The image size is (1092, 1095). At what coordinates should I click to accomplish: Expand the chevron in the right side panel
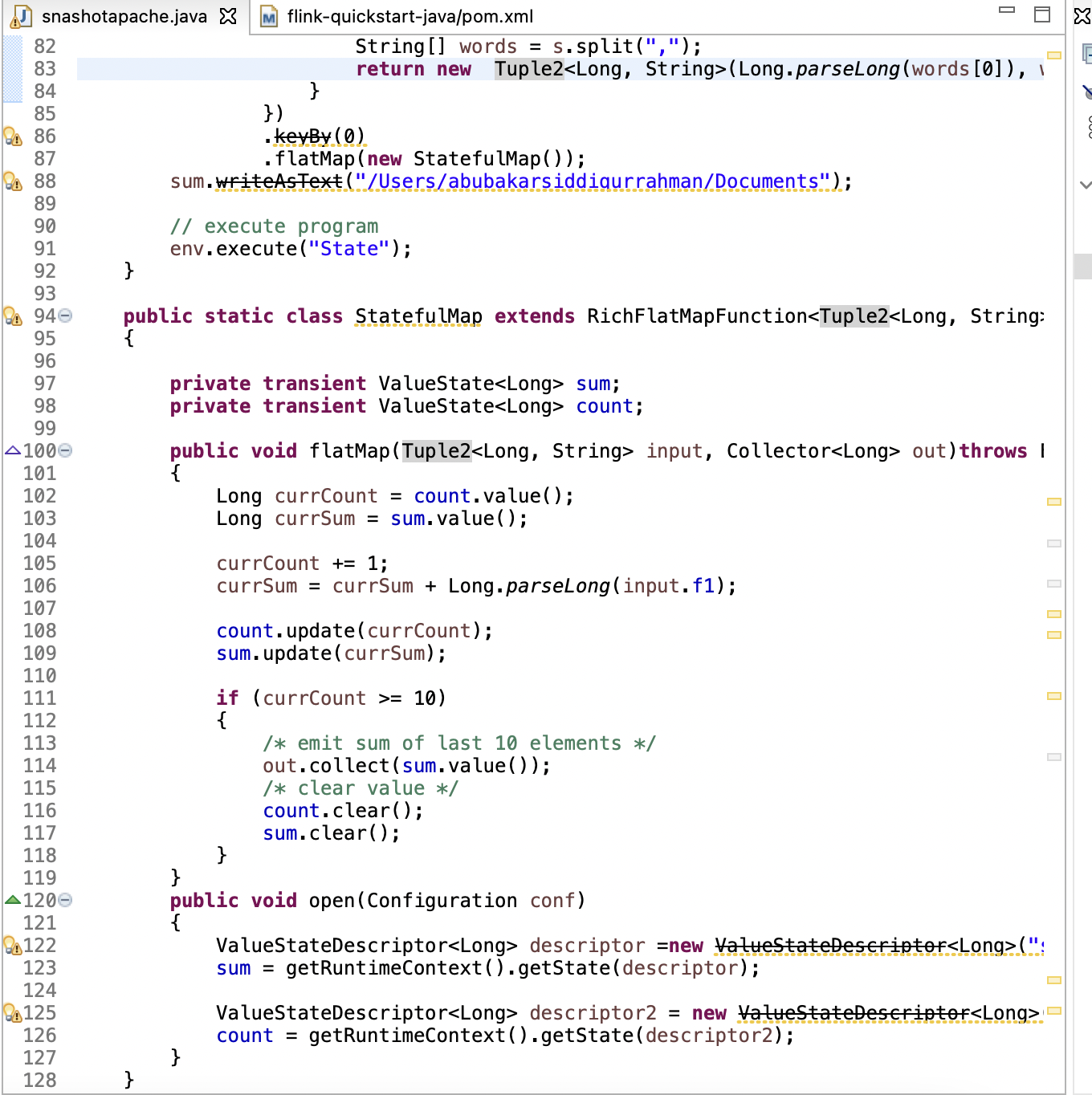click(x=1086, y=185)
